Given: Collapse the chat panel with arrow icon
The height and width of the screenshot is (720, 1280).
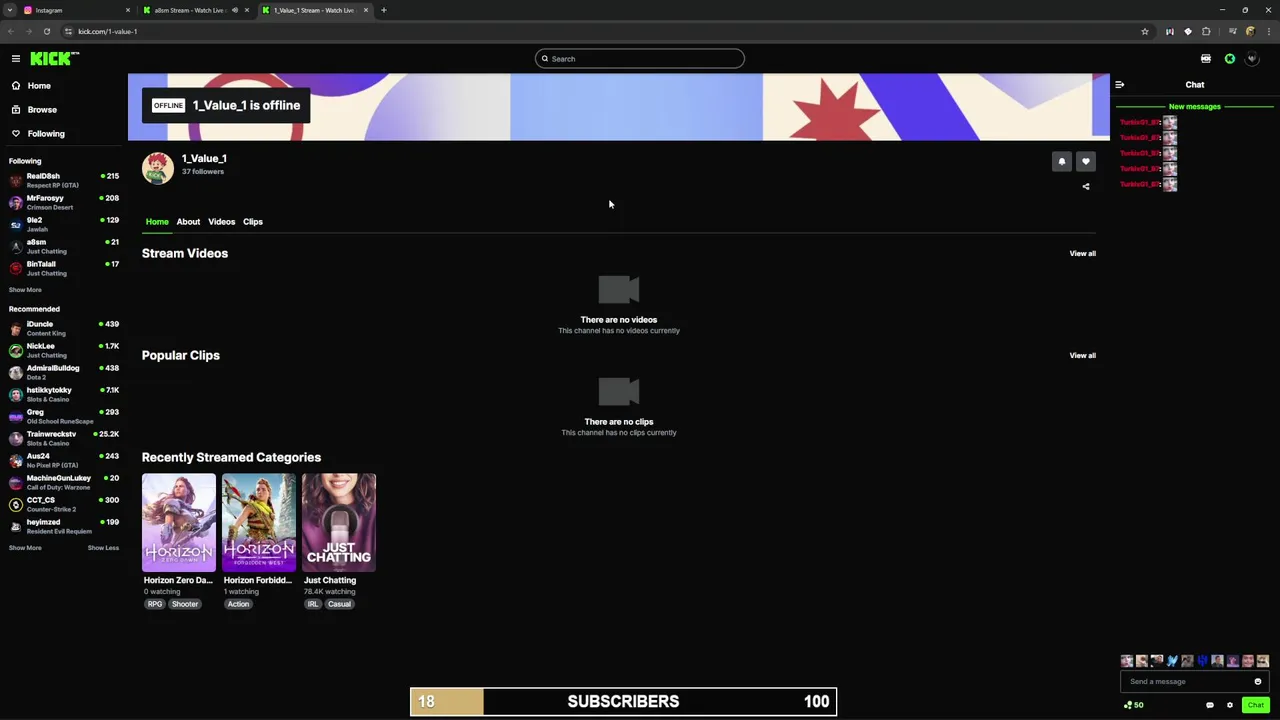Looking at the screenshot, I should point(1120,85).
